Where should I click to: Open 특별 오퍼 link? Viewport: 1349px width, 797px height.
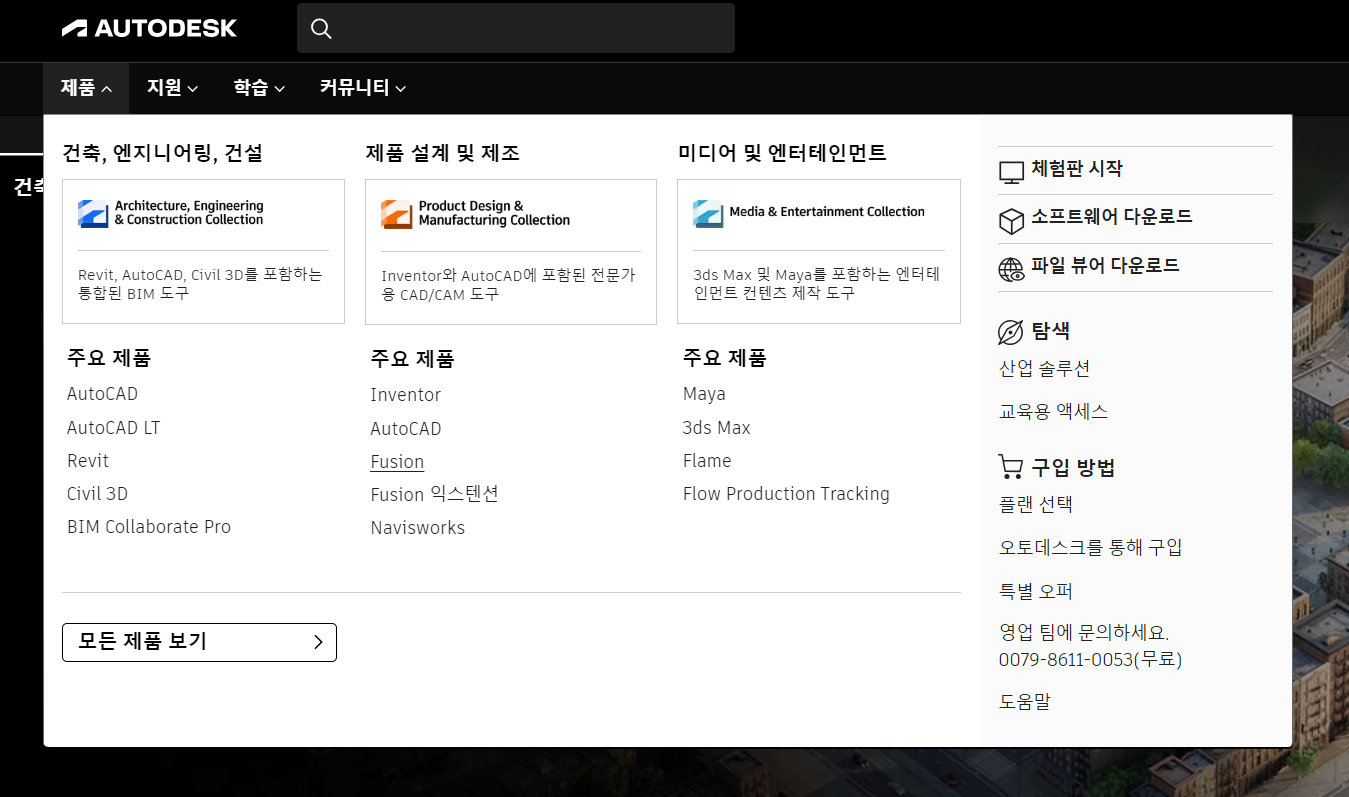pos(1036,591)
